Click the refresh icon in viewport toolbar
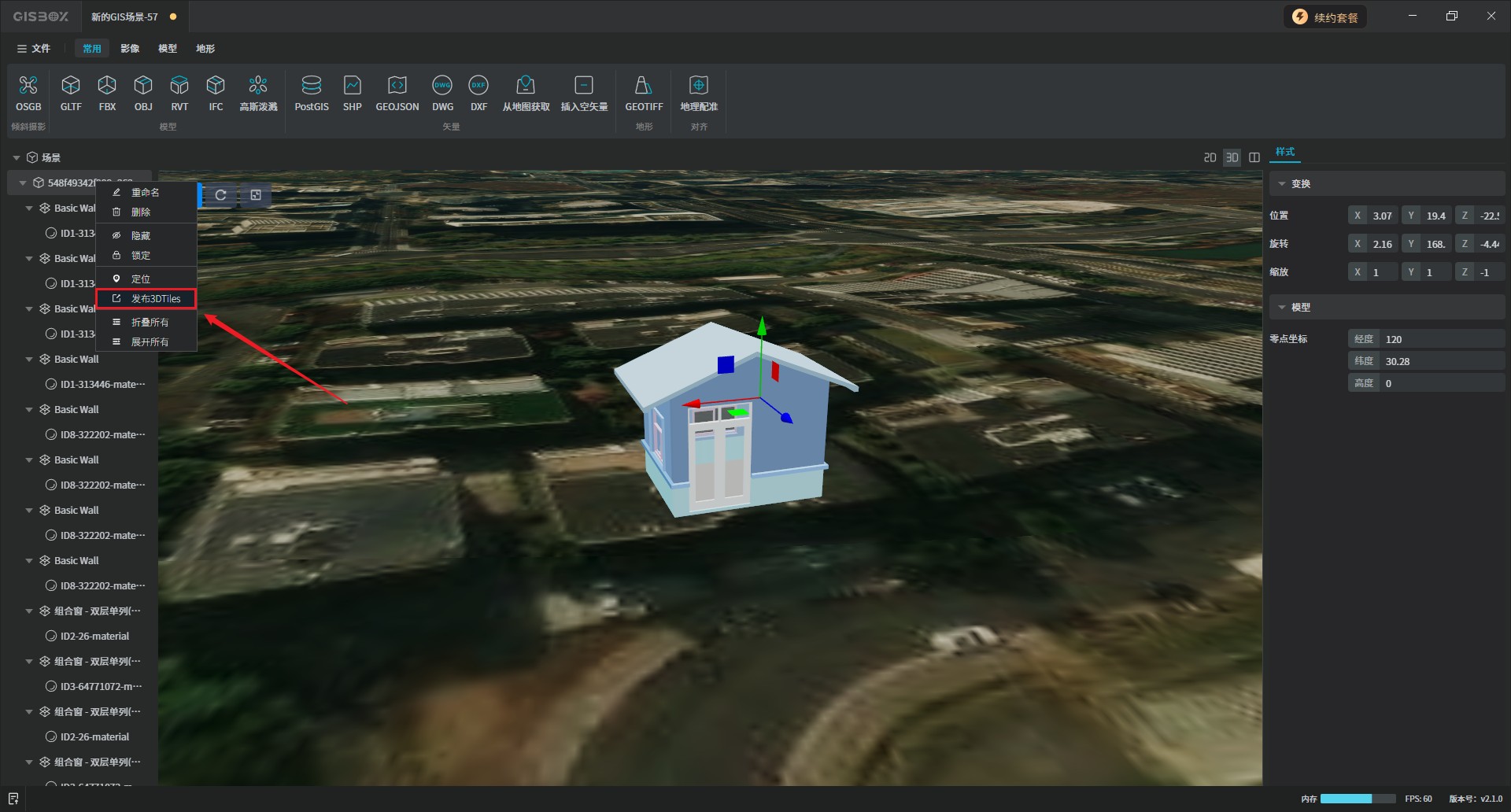 pos(221,195)
